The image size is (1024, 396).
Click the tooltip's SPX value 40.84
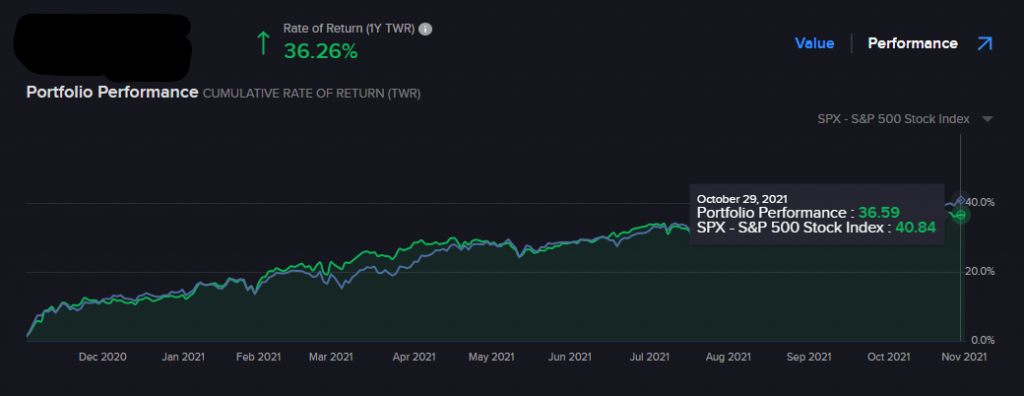point(915,227)
